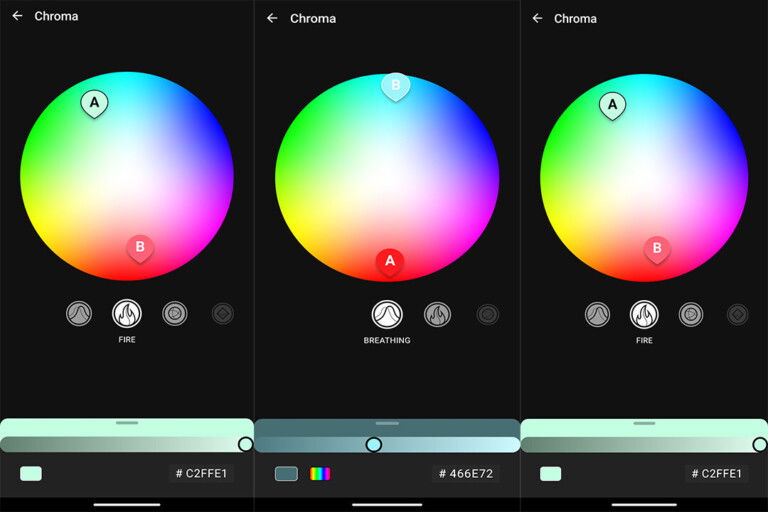
Task: Tap the back arrow in the middle Chroma screen
Action: click(x=272, y=18)
